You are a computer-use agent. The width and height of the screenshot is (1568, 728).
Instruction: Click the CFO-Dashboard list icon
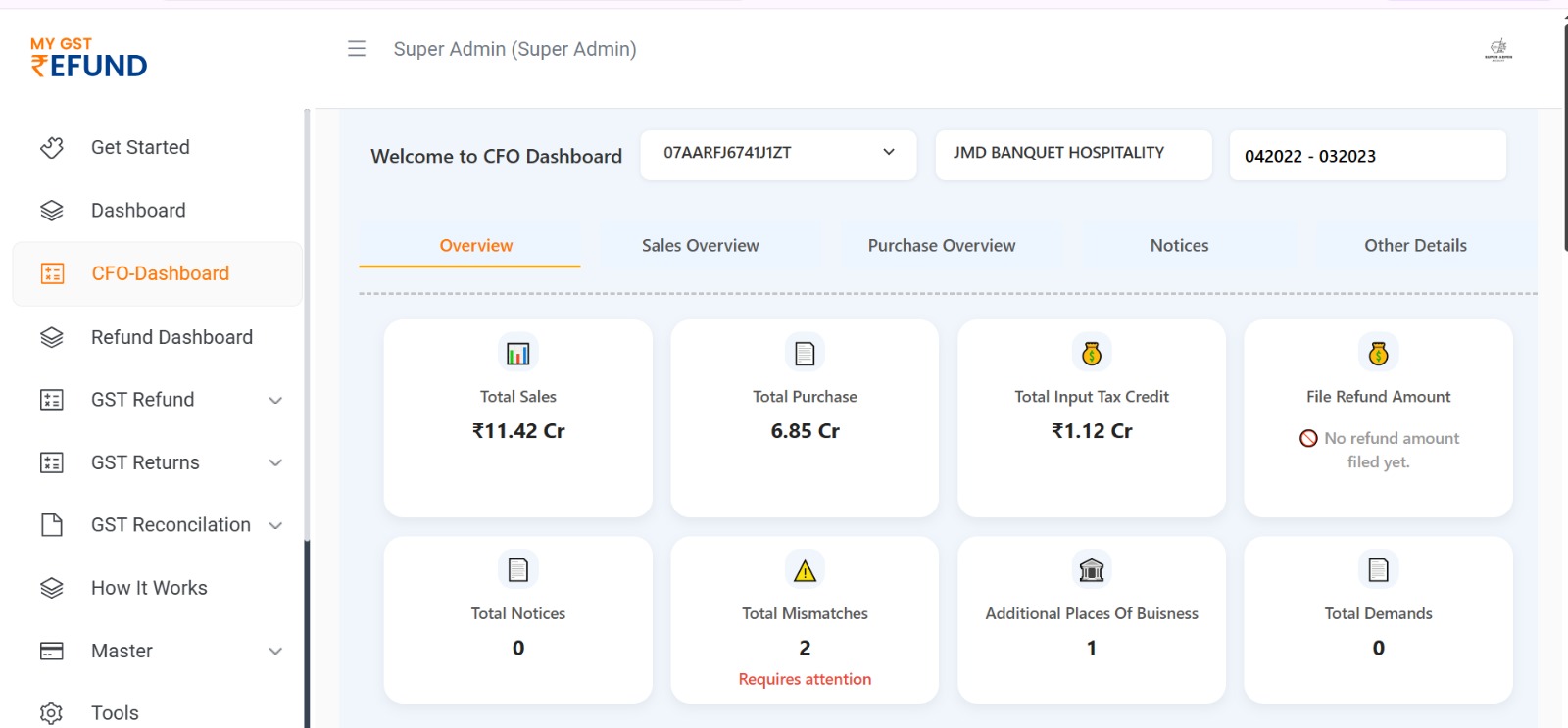tap(53, 273)
